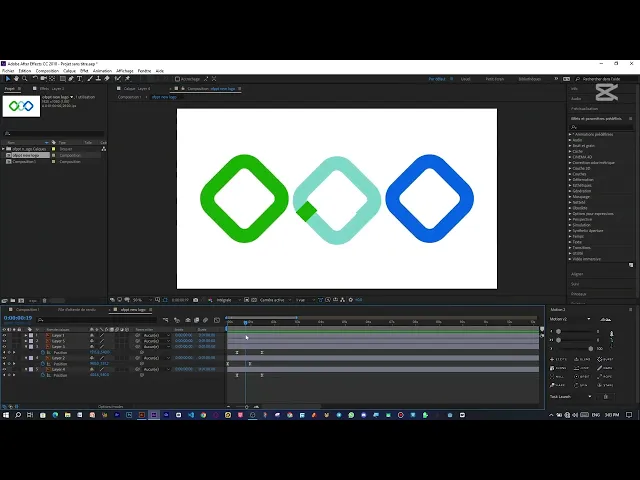Click the effects panel search field

click(x=602, y=127)
